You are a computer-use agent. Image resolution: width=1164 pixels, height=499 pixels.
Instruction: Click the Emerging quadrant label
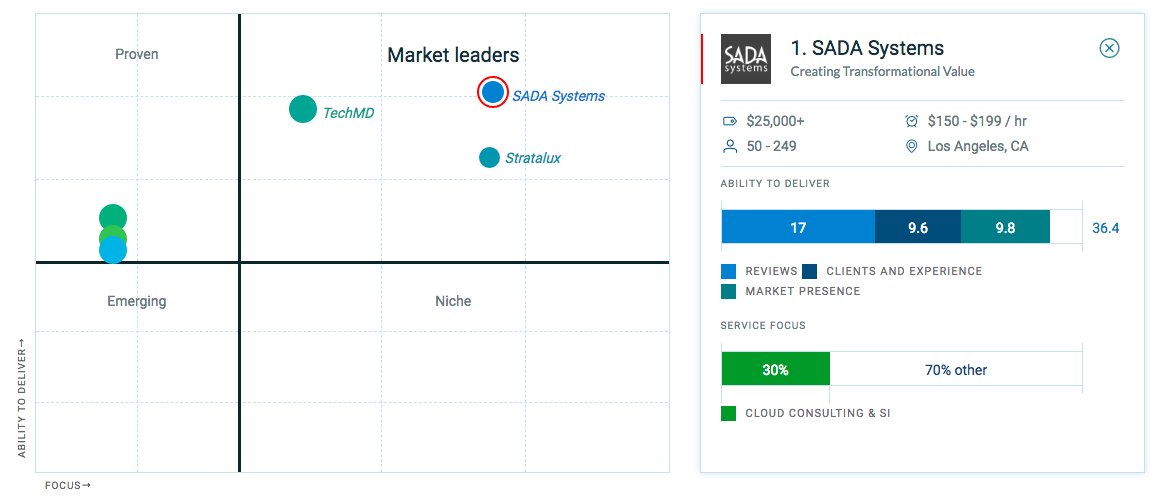point(137,301)
